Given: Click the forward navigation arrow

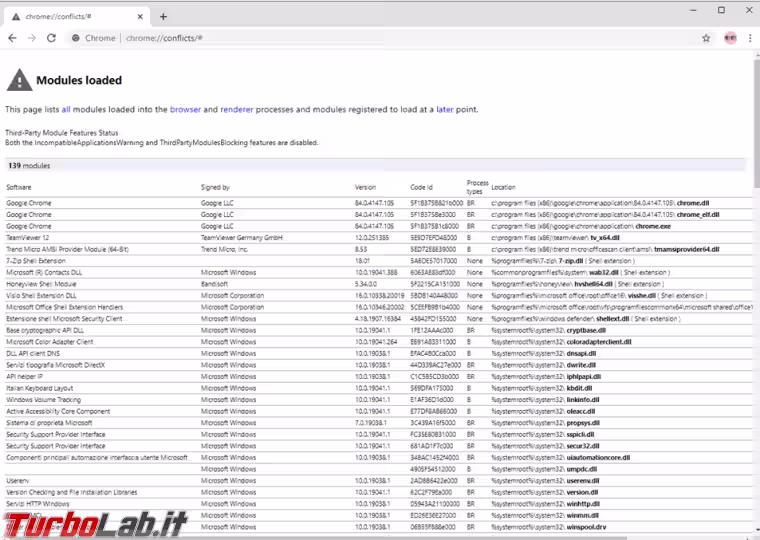Looking at the screenshot, I should click(32, 38).
